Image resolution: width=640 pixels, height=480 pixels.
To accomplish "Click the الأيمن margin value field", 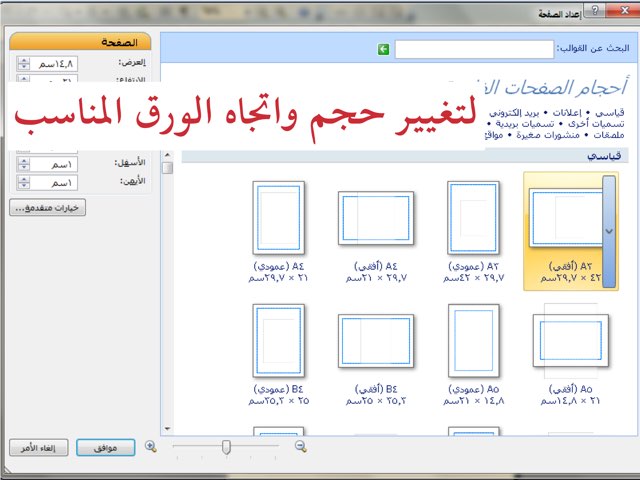I will pyautogui.click(x=54, y=182).
